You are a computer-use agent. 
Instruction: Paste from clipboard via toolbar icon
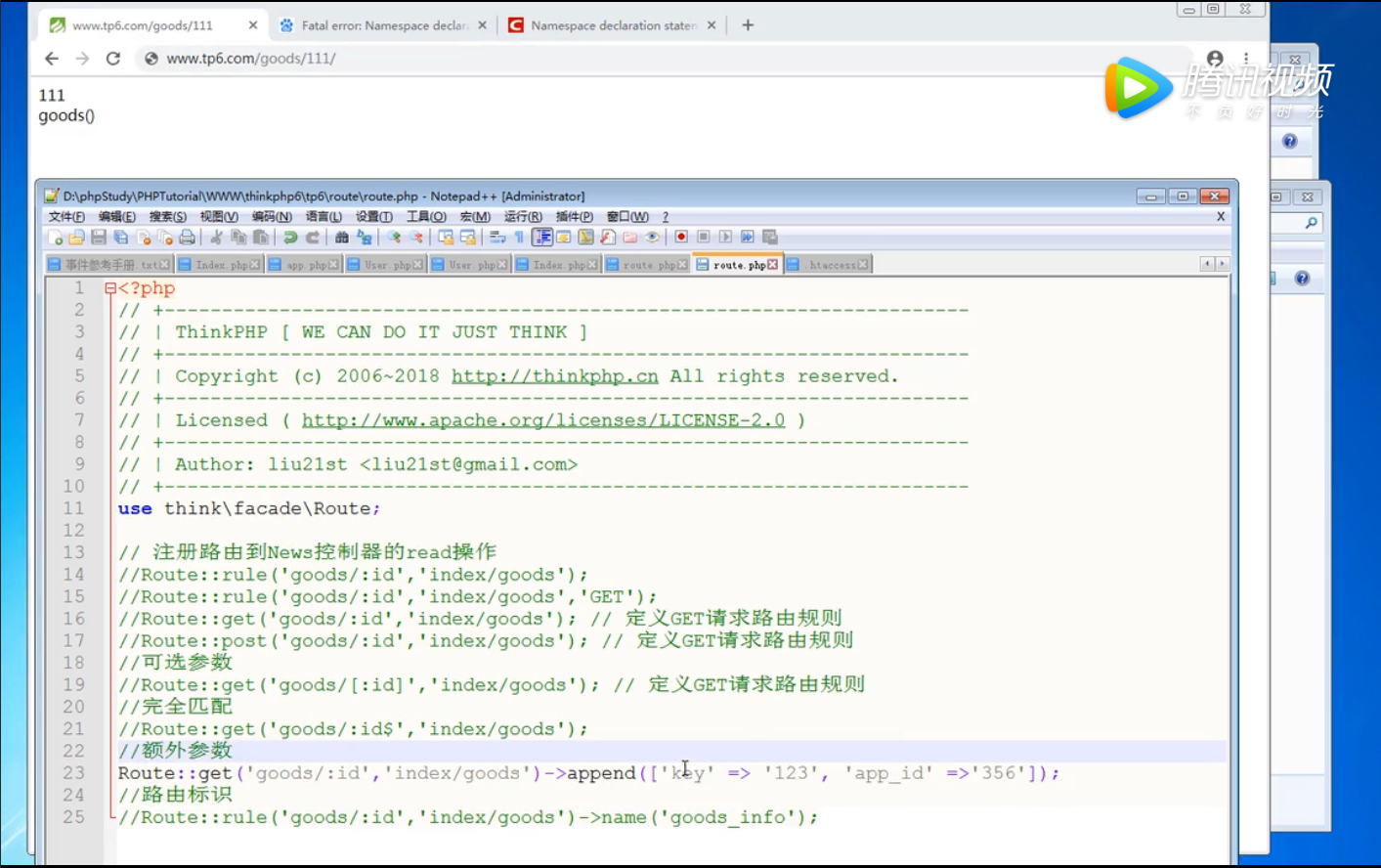(x=261, y=238)
